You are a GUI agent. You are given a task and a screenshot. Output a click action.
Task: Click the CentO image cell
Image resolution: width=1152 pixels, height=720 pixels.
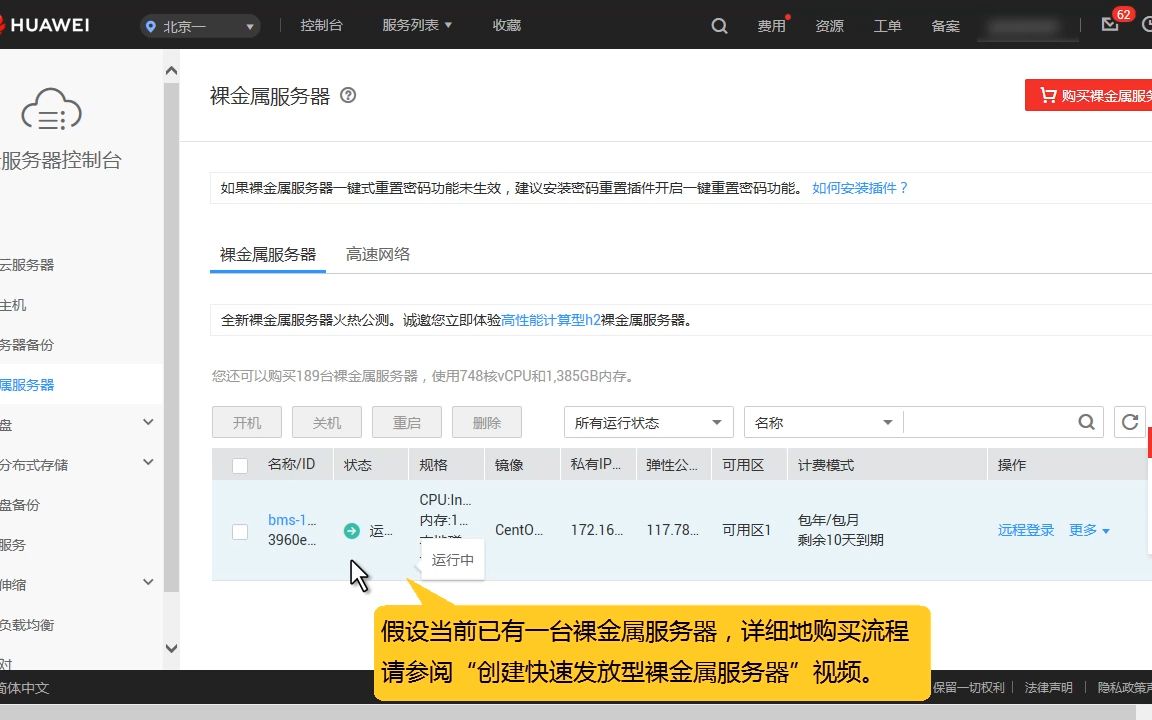(x=519, y=530)
